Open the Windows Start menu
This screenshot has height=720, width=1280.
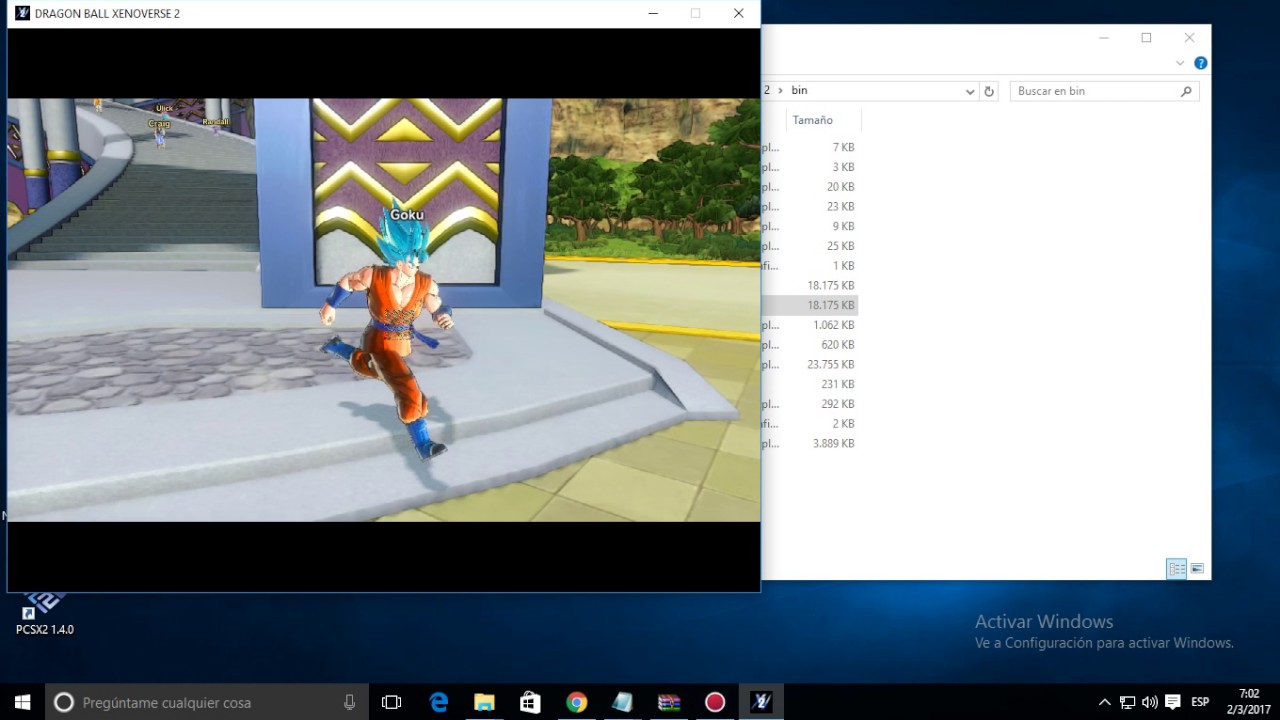22,702
